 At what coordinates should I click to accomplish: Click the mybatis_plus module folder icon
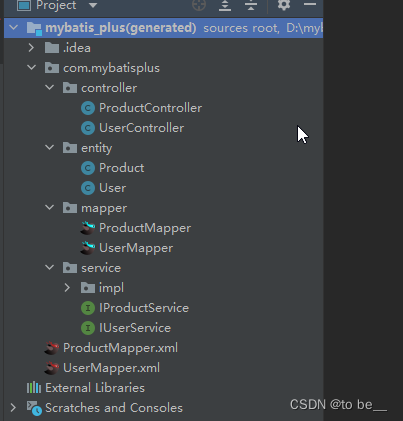(34, 28)
